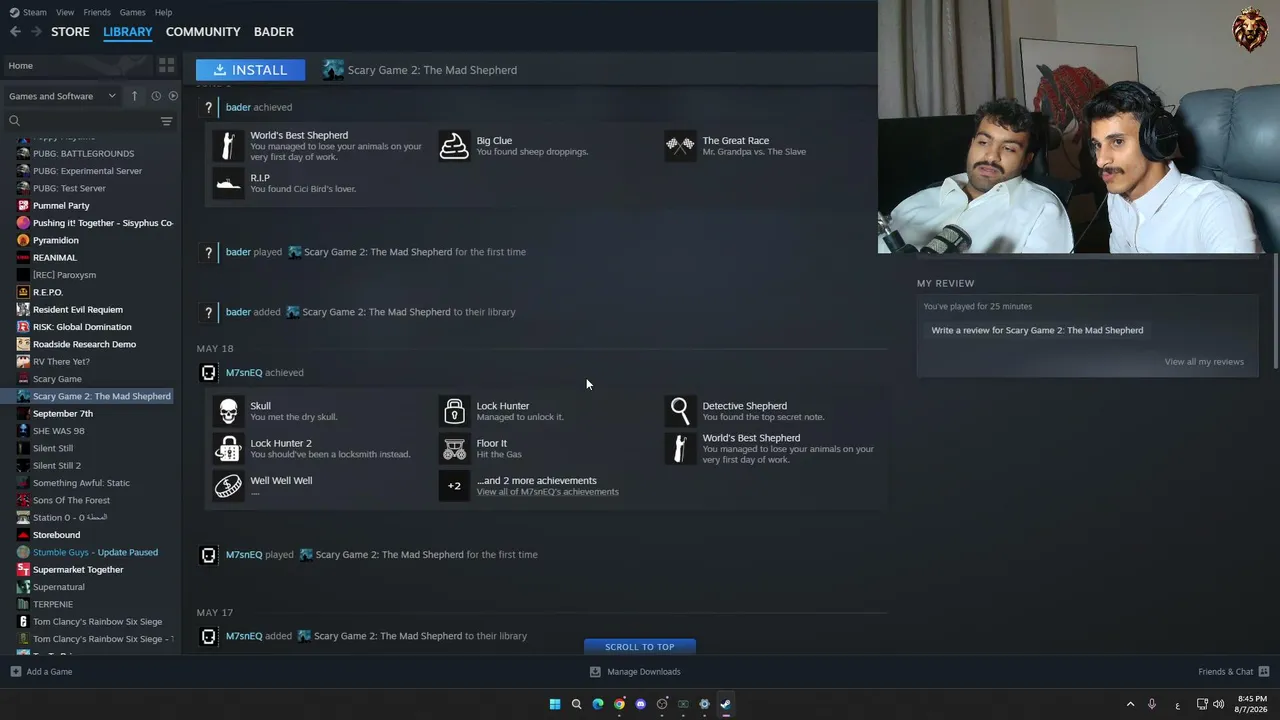This screenshot has height=720, width=1280.
Task: View all of M7snEQ's achievements
Action: (x=547, y=492)
